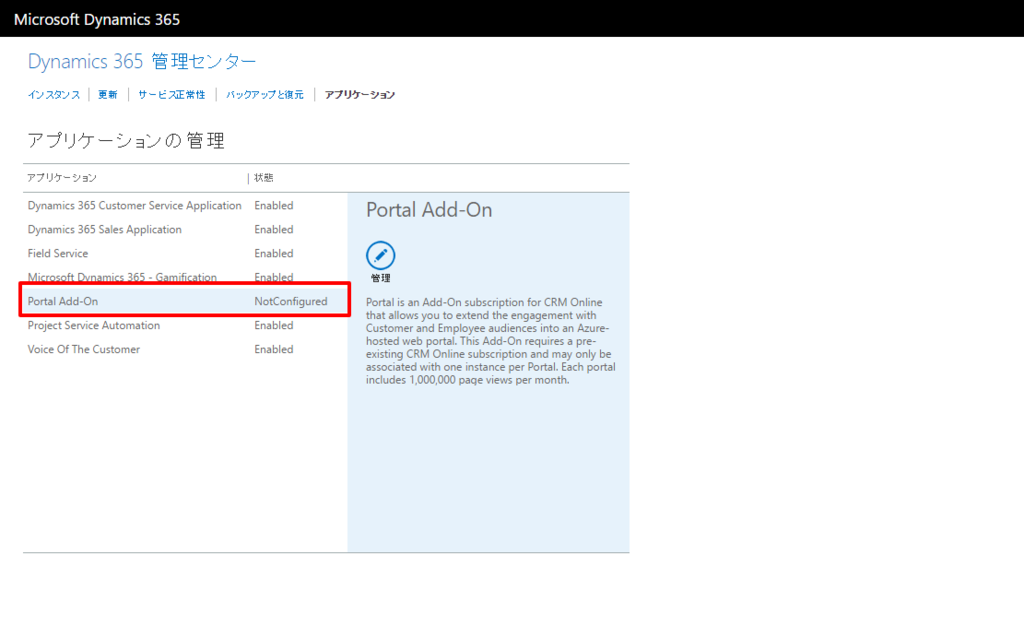Select the アプリケーション tab
Screen dimensions: 1024x627
click(x=360, y=95)
